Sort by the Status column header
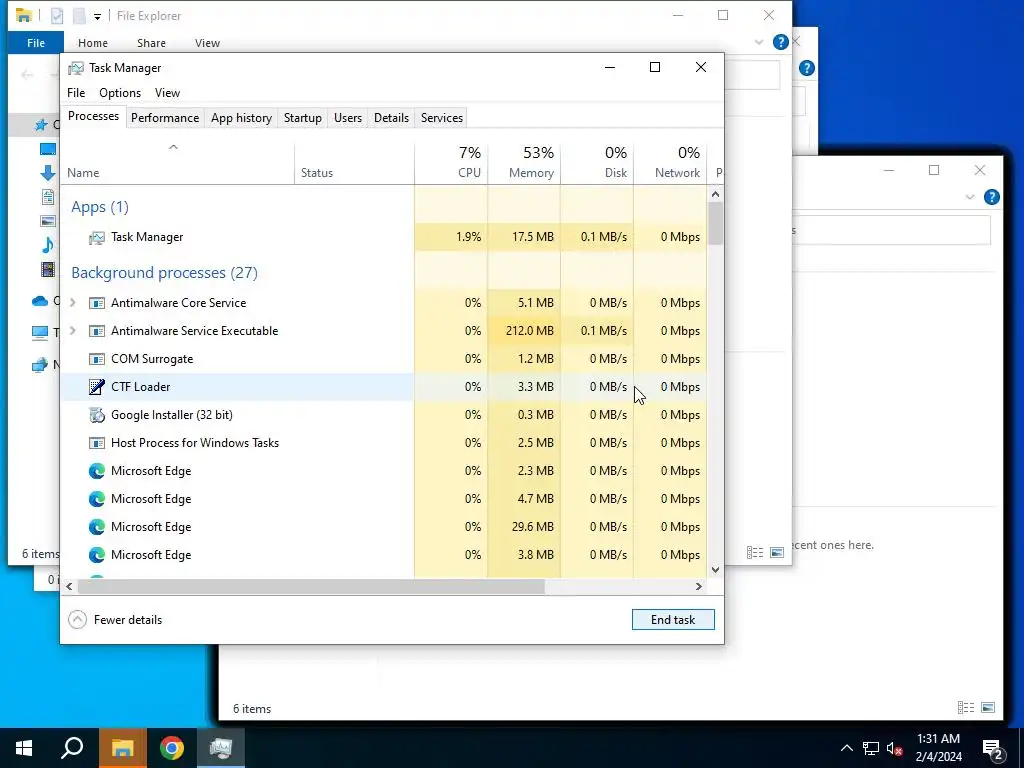Image resolution: width=1024 pixels, height=768 pixels. tap(354, 163)
